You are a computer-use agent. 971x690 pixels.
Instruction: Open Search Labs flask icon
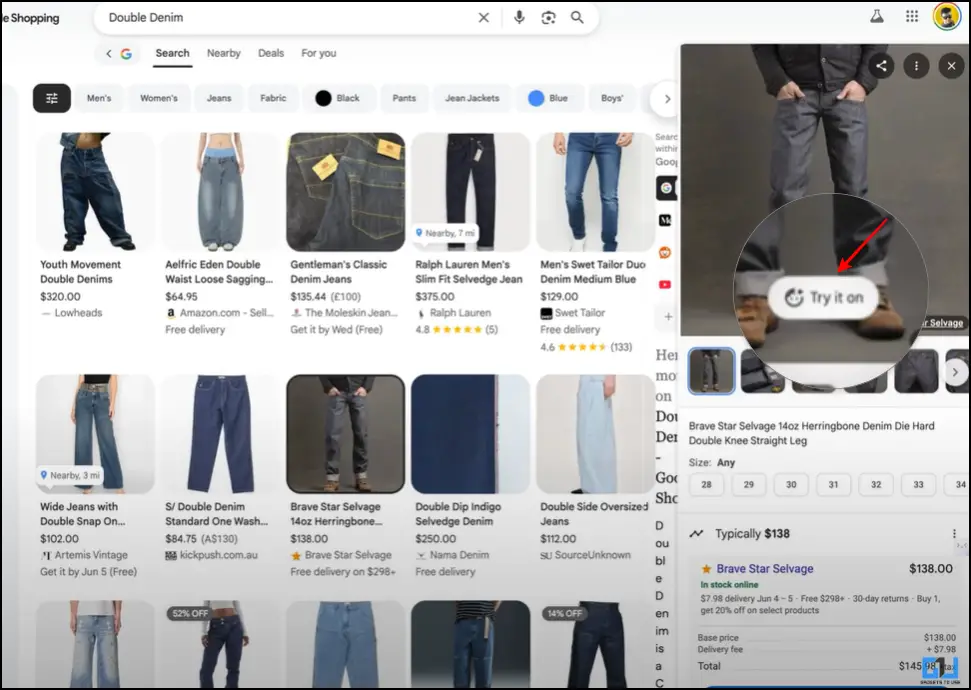(877, 17)
